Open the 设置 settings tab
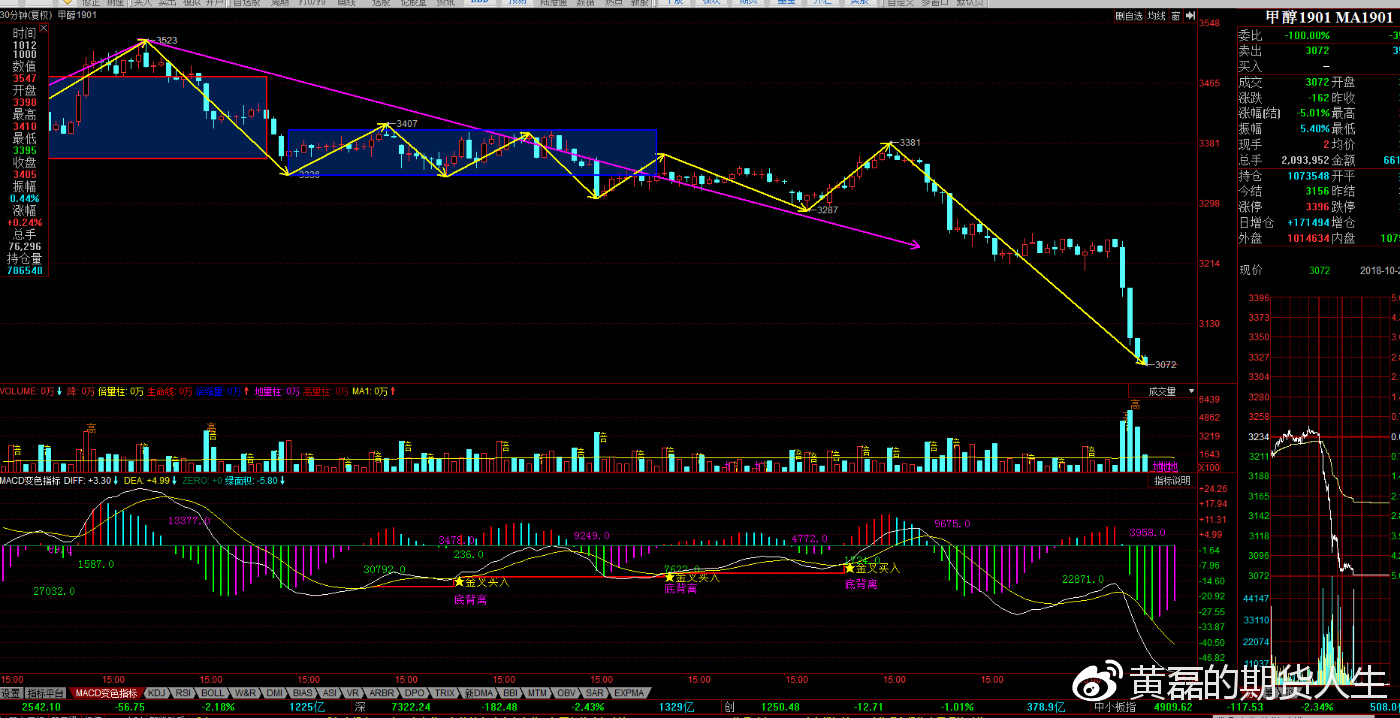 pos(11,693)
